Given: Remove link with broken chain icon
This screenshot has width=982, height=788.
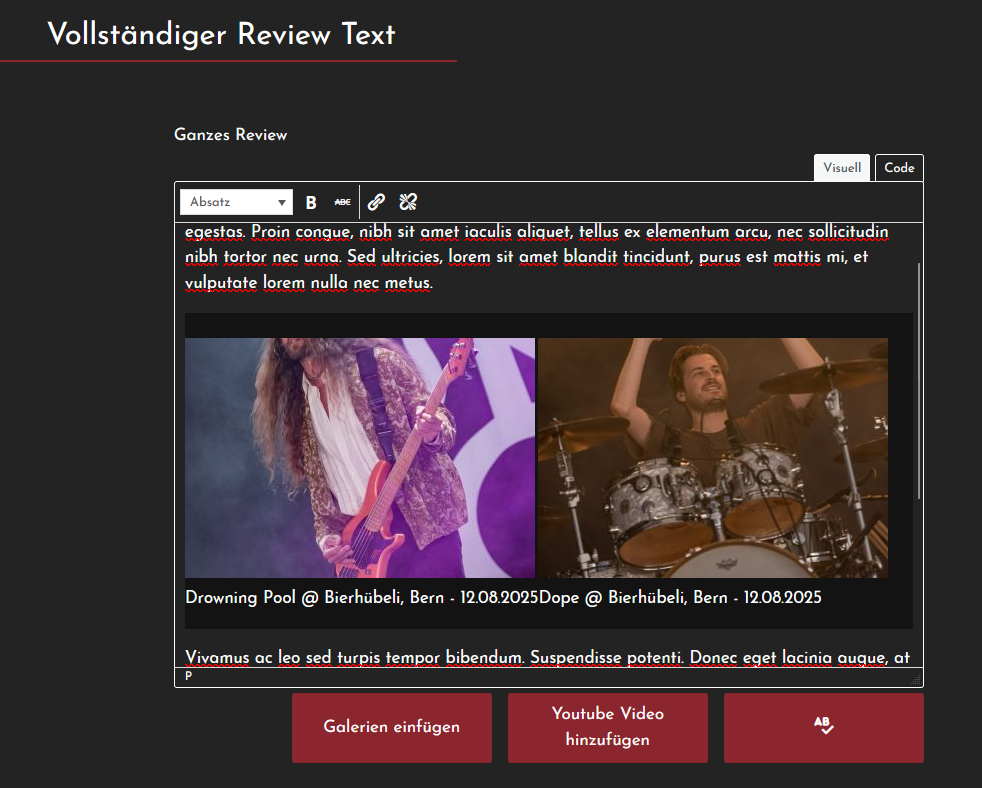Looking at the screenshot, I should click(x=408, y=202).
